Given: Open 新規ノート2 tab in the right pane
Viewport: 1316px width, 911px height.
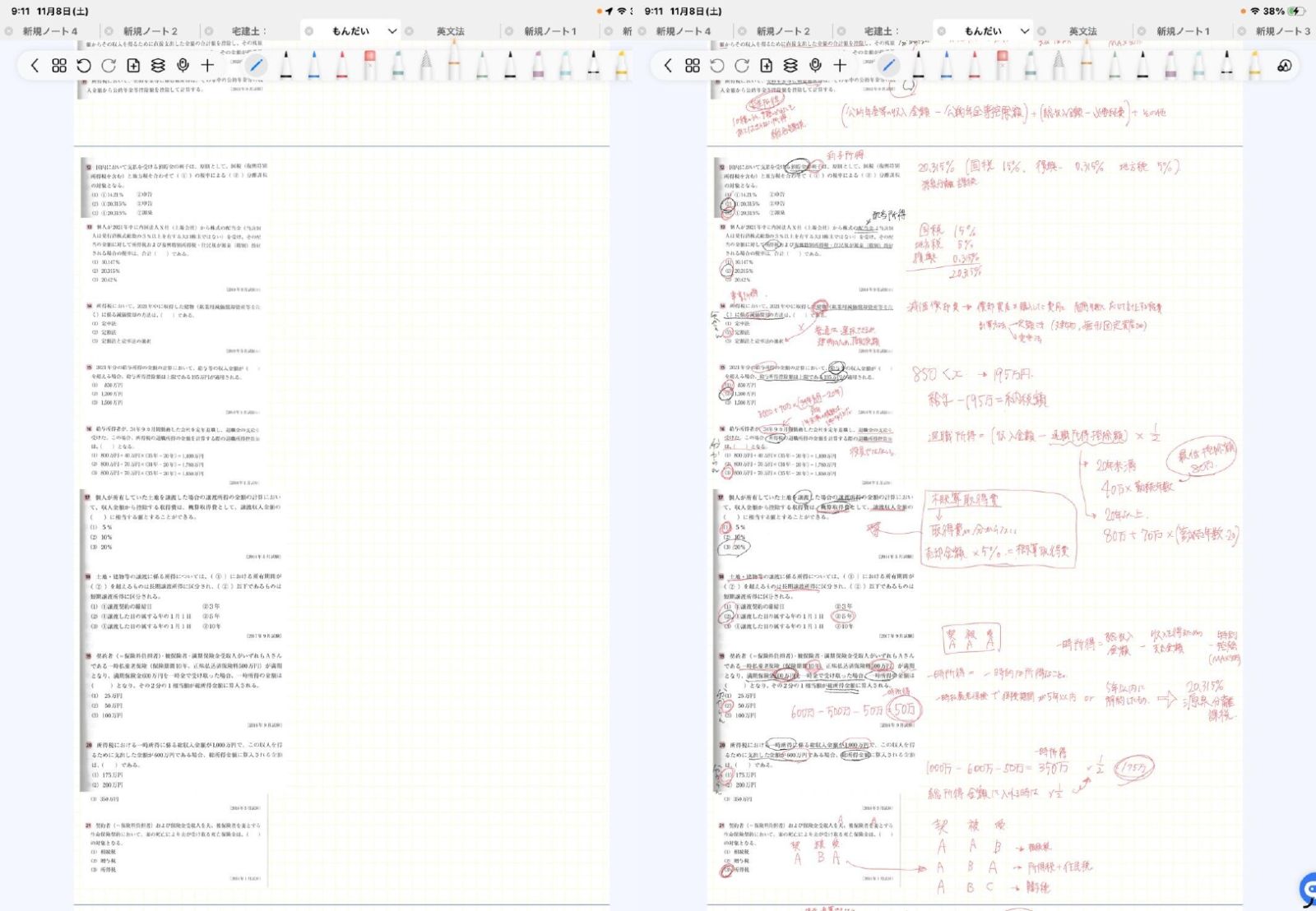Looking at the screenshot, I should (783, 31).
